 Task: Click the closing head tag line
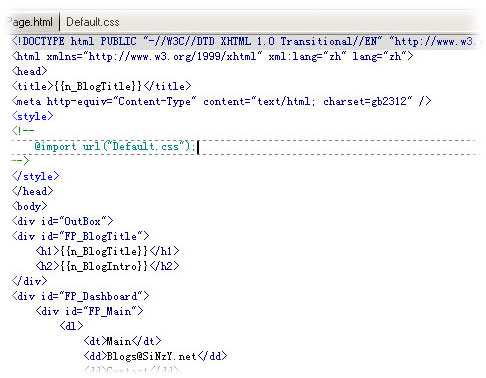32,191
